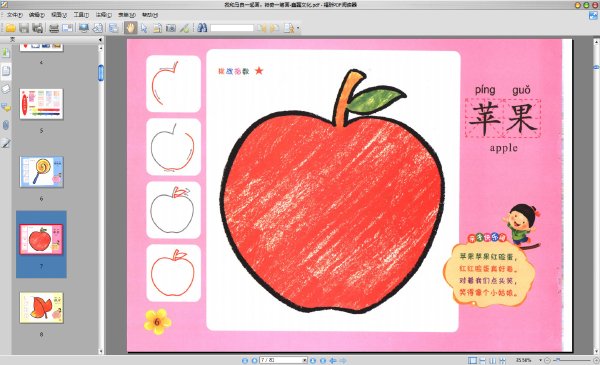Select page 5 thumbnail
The height and width of the screenshot is (365, 600).
pos(41,104)
